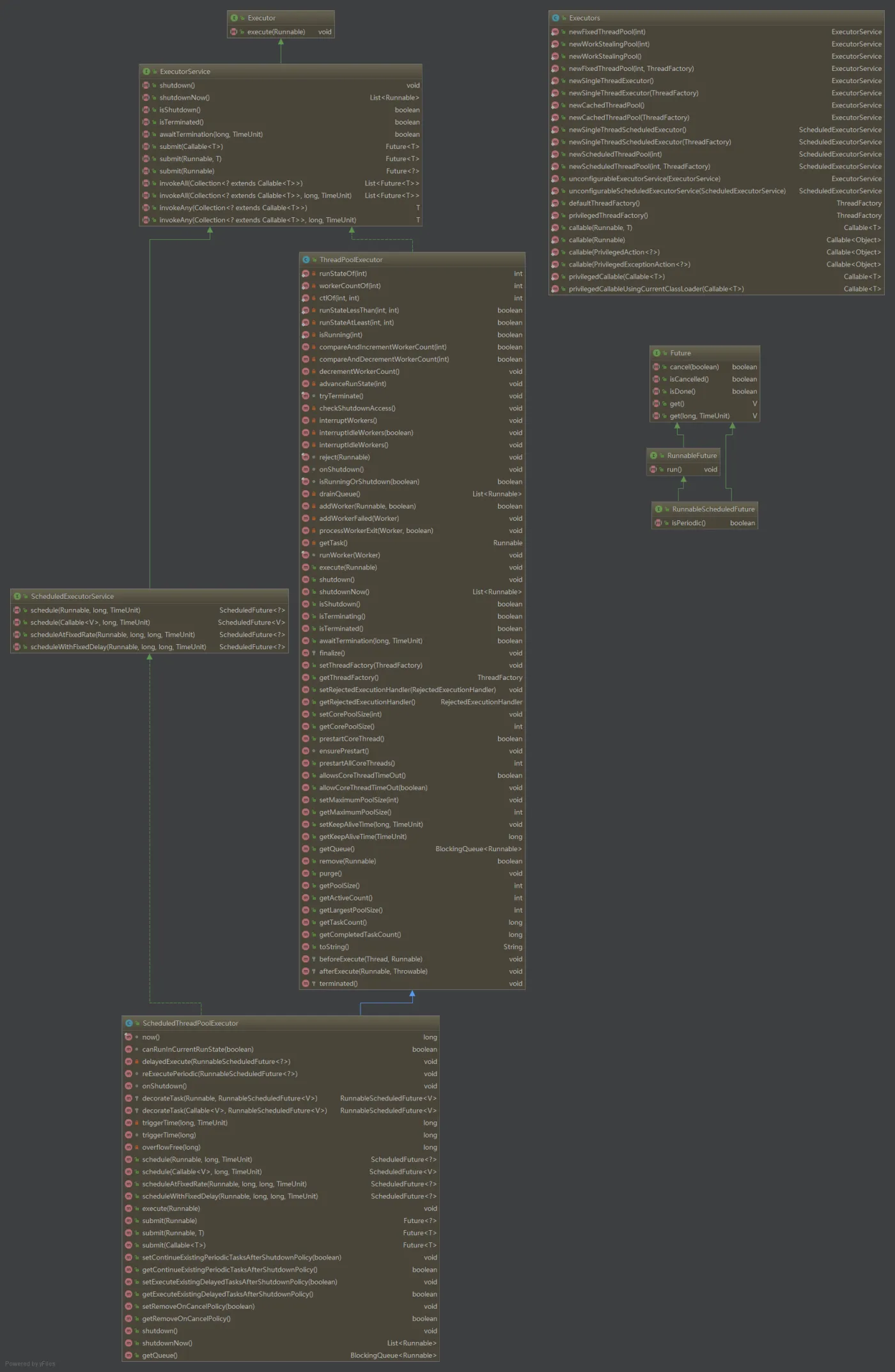
Task: Click the method icon next to newWorkStealingPool(int)
Action: 555,44
